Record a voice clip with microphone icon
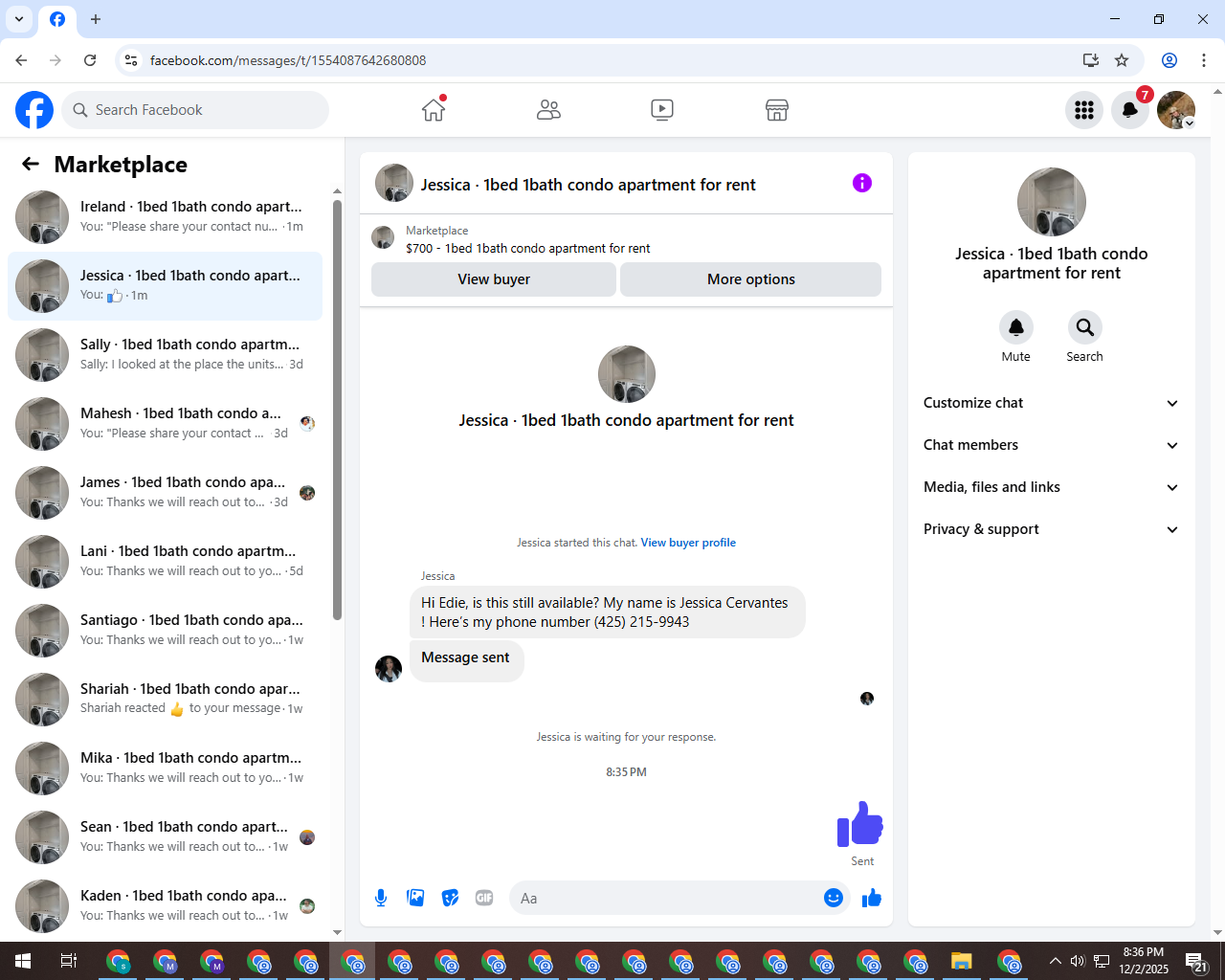 (x=381, y=898)
